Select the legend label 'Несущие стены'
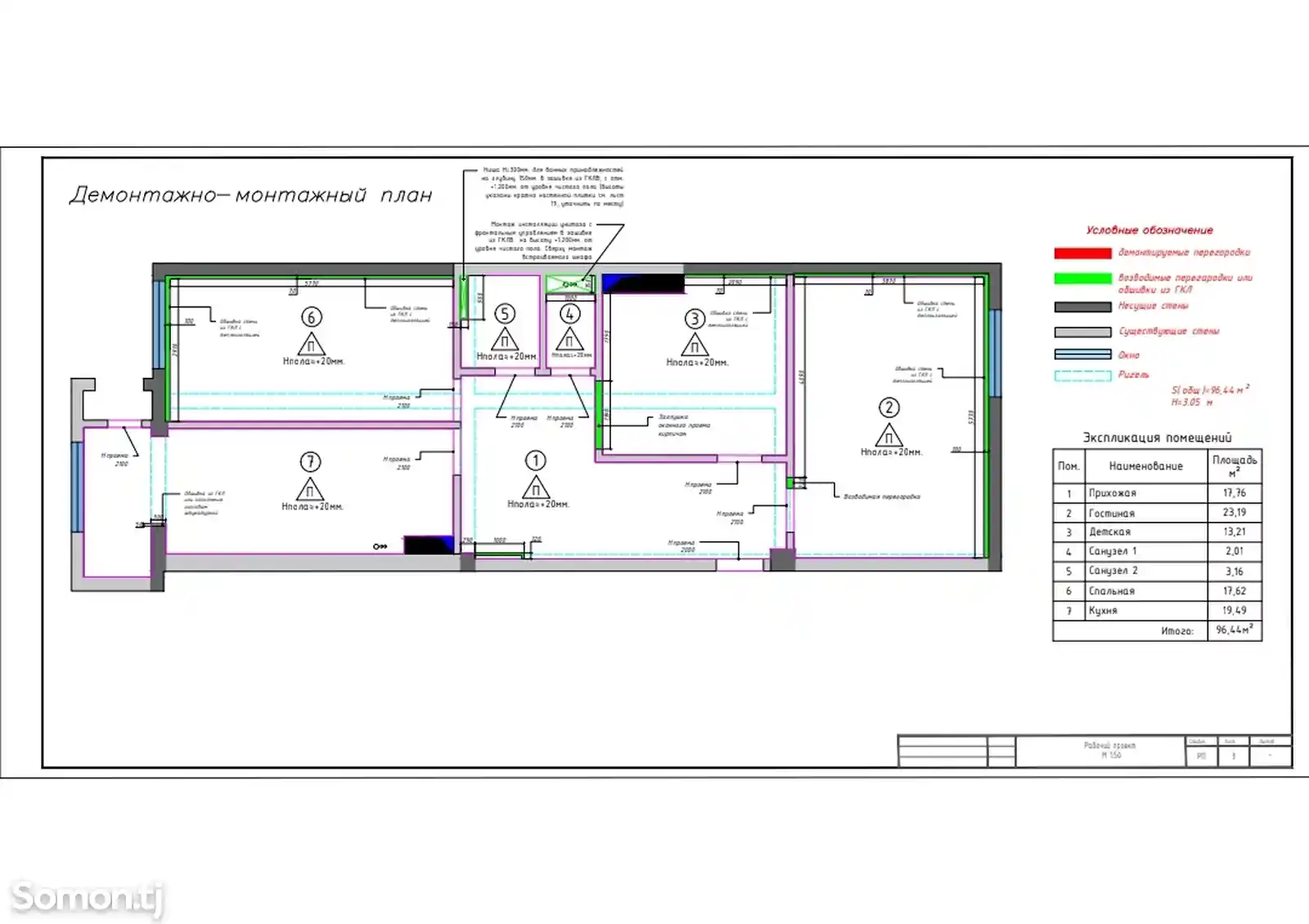Screen dimensions: 1309x924 (x=1153, y=306)
